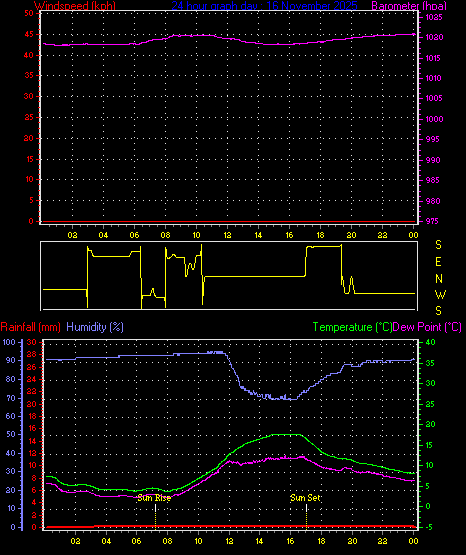Click 985 on the barometer axis
The height and width of the screenshot is (555, 466).
(x=432, y=180)
